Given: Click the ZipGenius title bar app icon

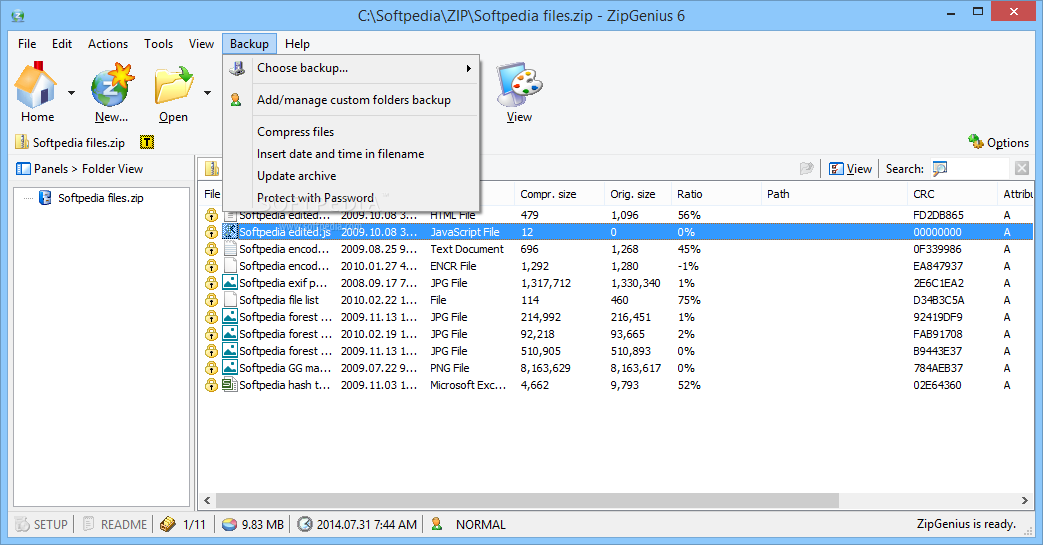Looking at the screenshot, I should (18, 16).
